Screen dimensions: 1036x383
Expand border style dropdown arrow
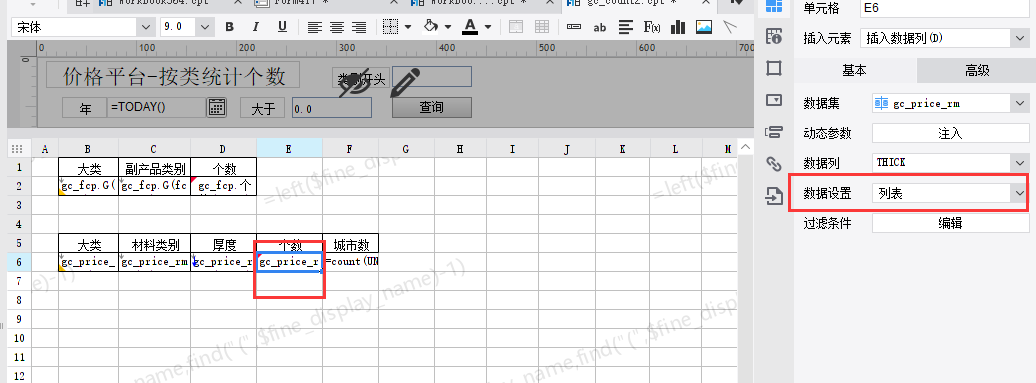coord(408,27)
